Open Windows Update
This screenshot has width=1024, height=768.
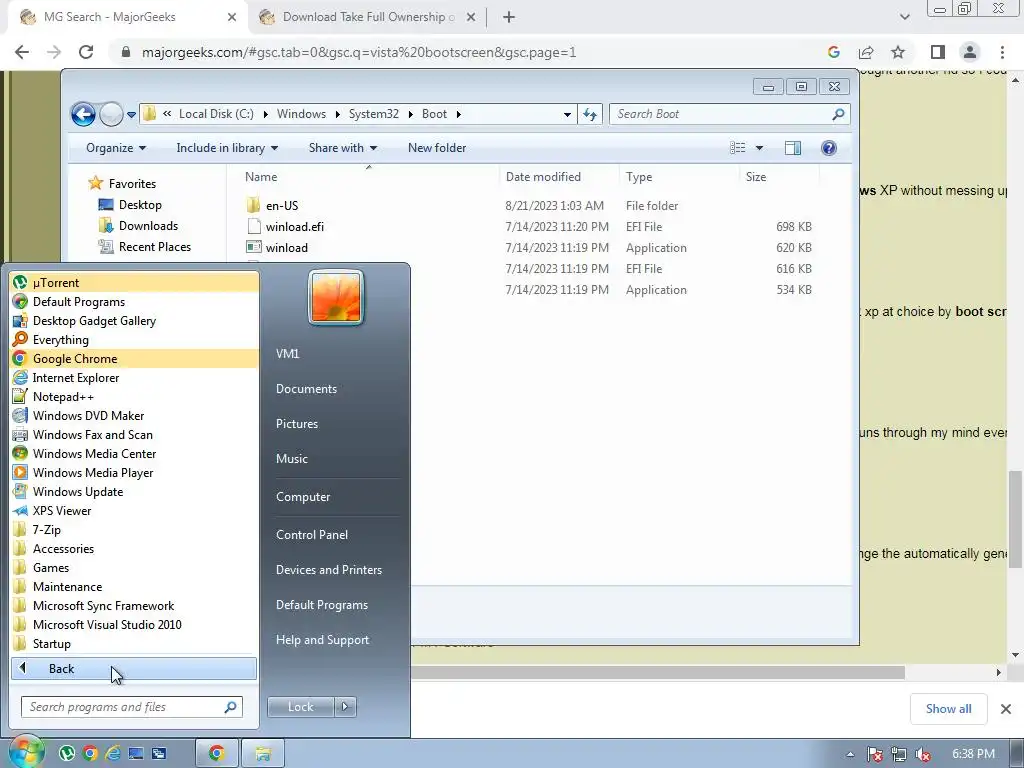pos(135,492)
